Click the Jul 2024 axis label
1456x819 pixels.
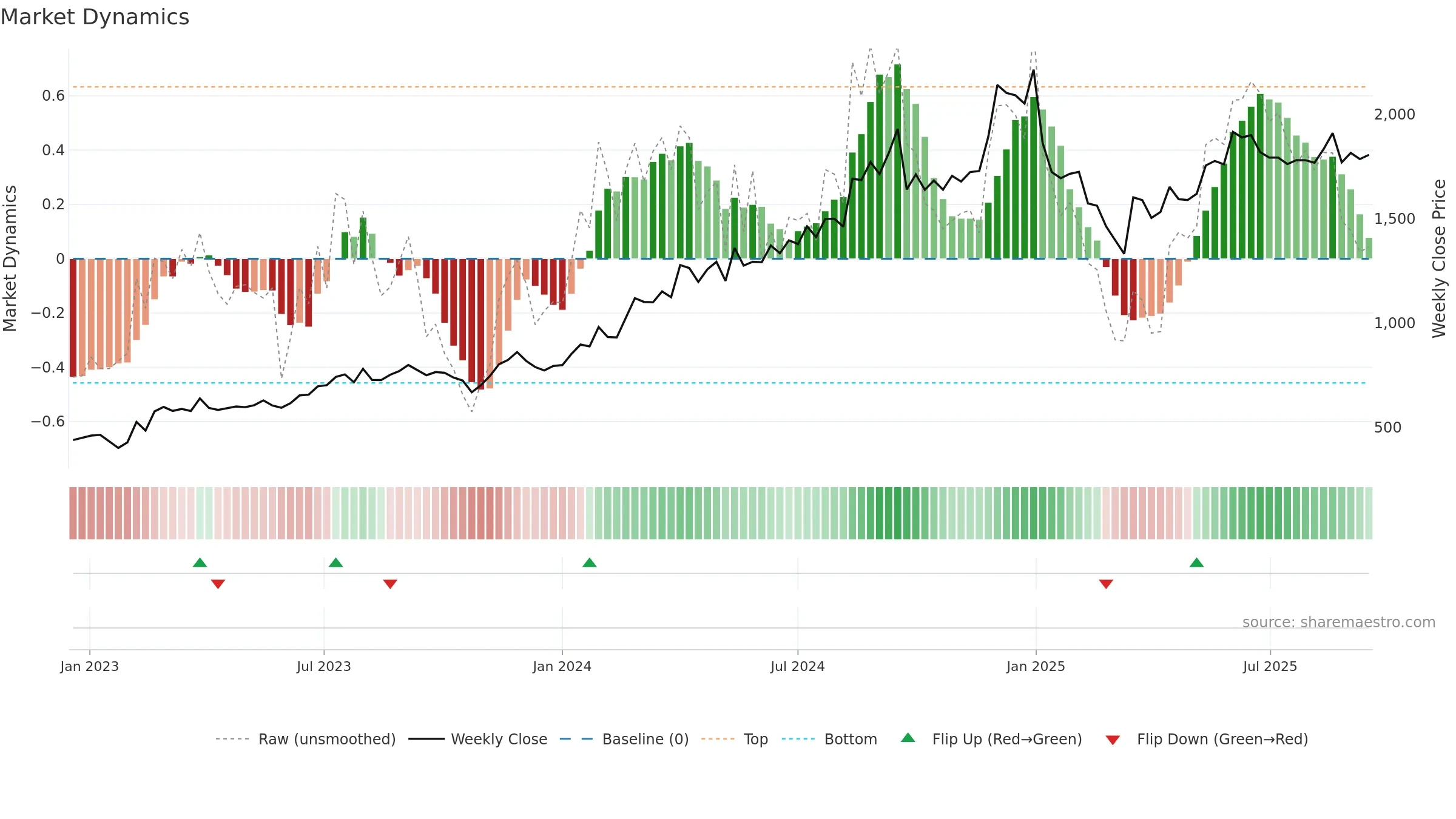click(798, 666)
